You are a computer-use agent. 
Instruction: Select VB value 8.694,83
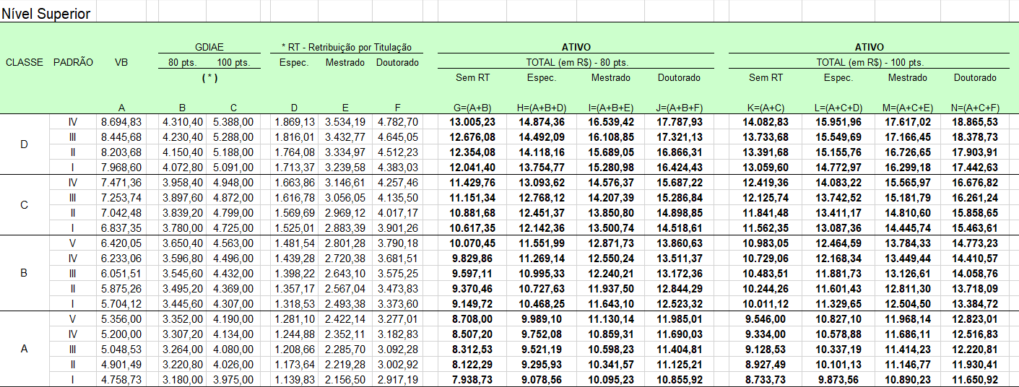pos(122,121)
